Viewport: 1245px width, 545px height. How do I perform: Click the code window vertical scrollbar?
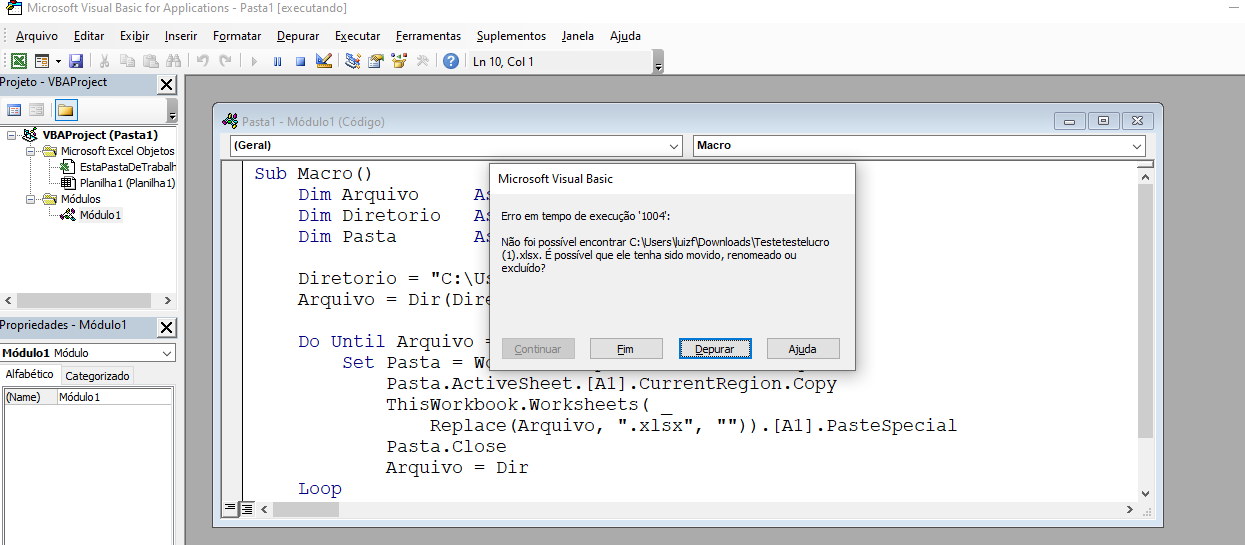[1147, 333]
